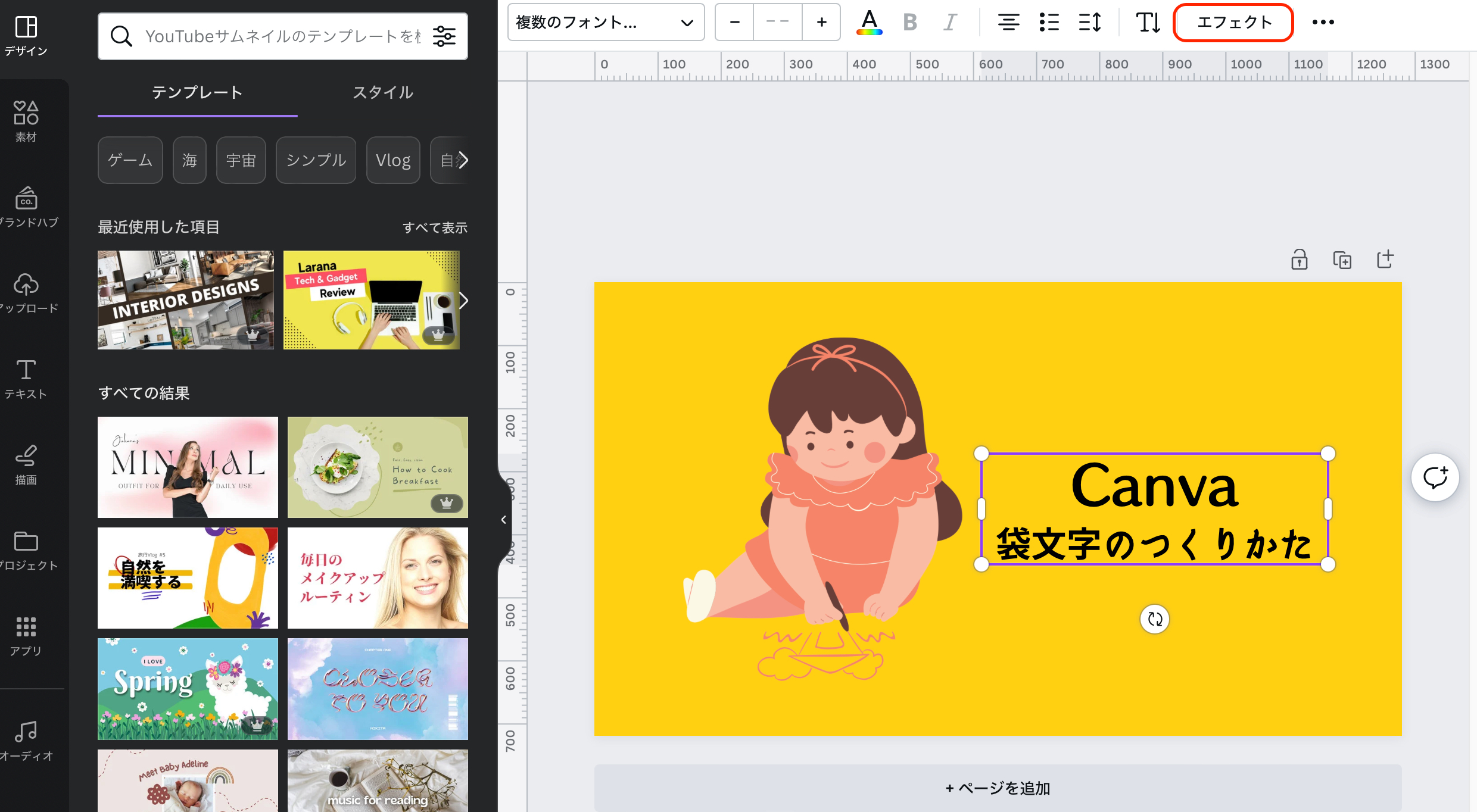
Task: Focus the YouTube thumbnail template search field
Action: coord(283,36)
